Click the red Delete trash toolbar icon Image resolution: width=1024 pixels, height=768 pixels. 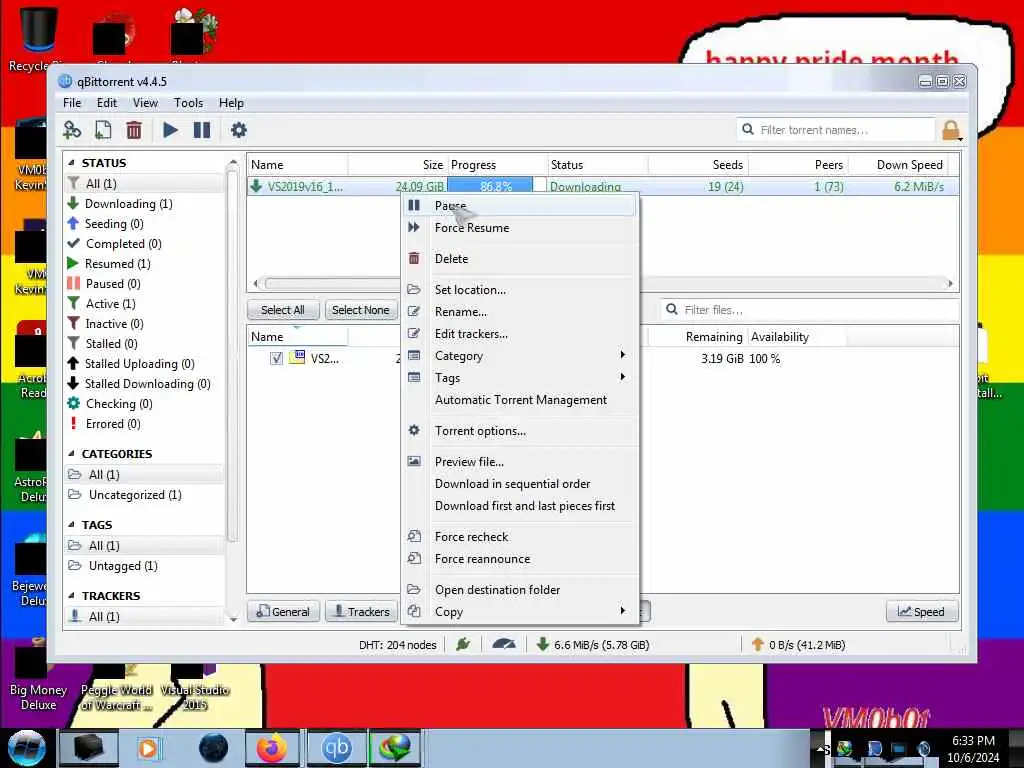pos(134,130)
